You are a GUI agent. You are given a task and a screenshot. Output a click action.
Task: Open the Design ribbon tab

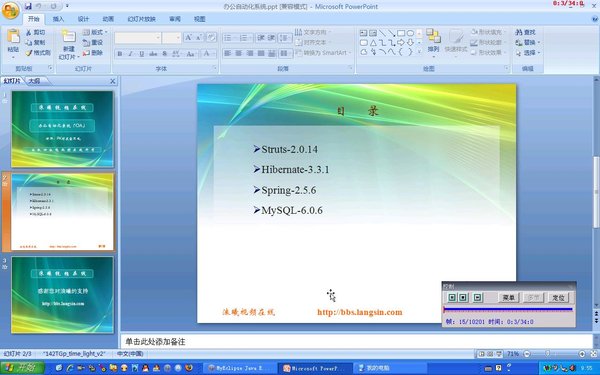click(x=83, y=19)
